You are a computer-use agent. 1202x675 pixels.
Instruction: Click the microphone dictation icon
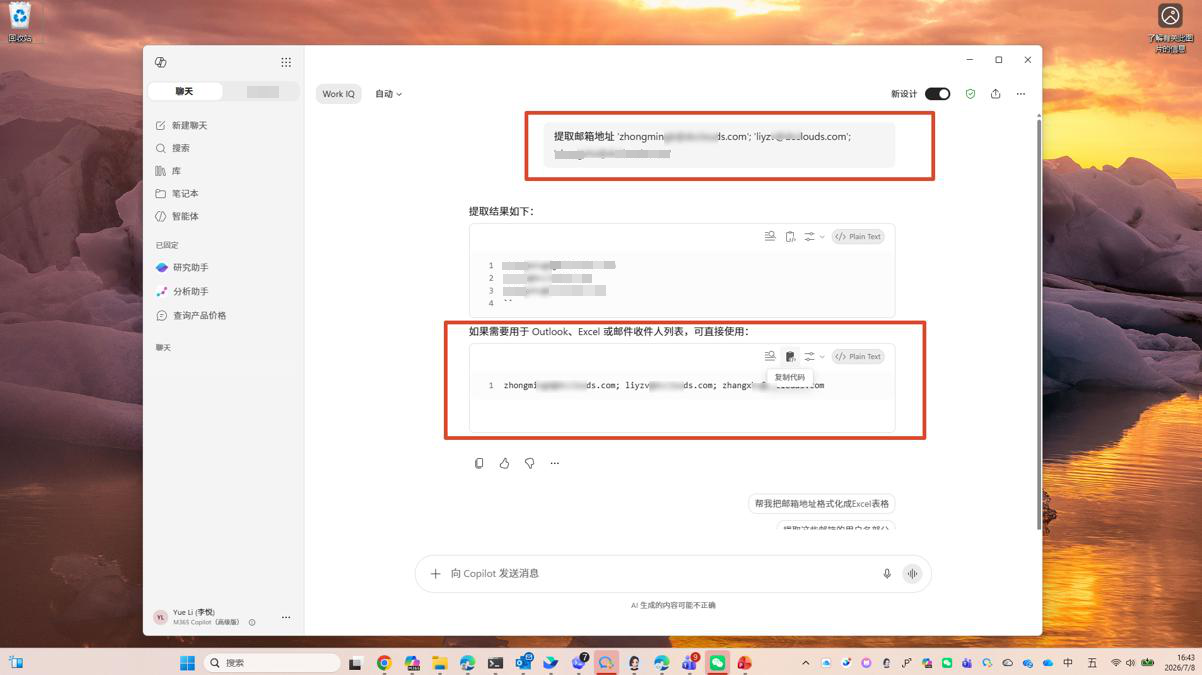click(886, 574)
